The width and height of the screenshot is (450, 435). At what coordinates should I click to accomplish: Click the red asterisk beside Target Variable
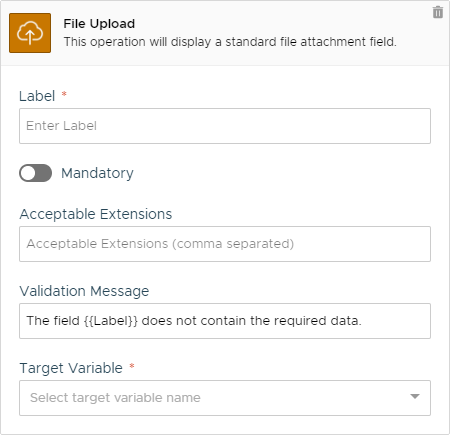pyautogui.click(x=132, y=366)
